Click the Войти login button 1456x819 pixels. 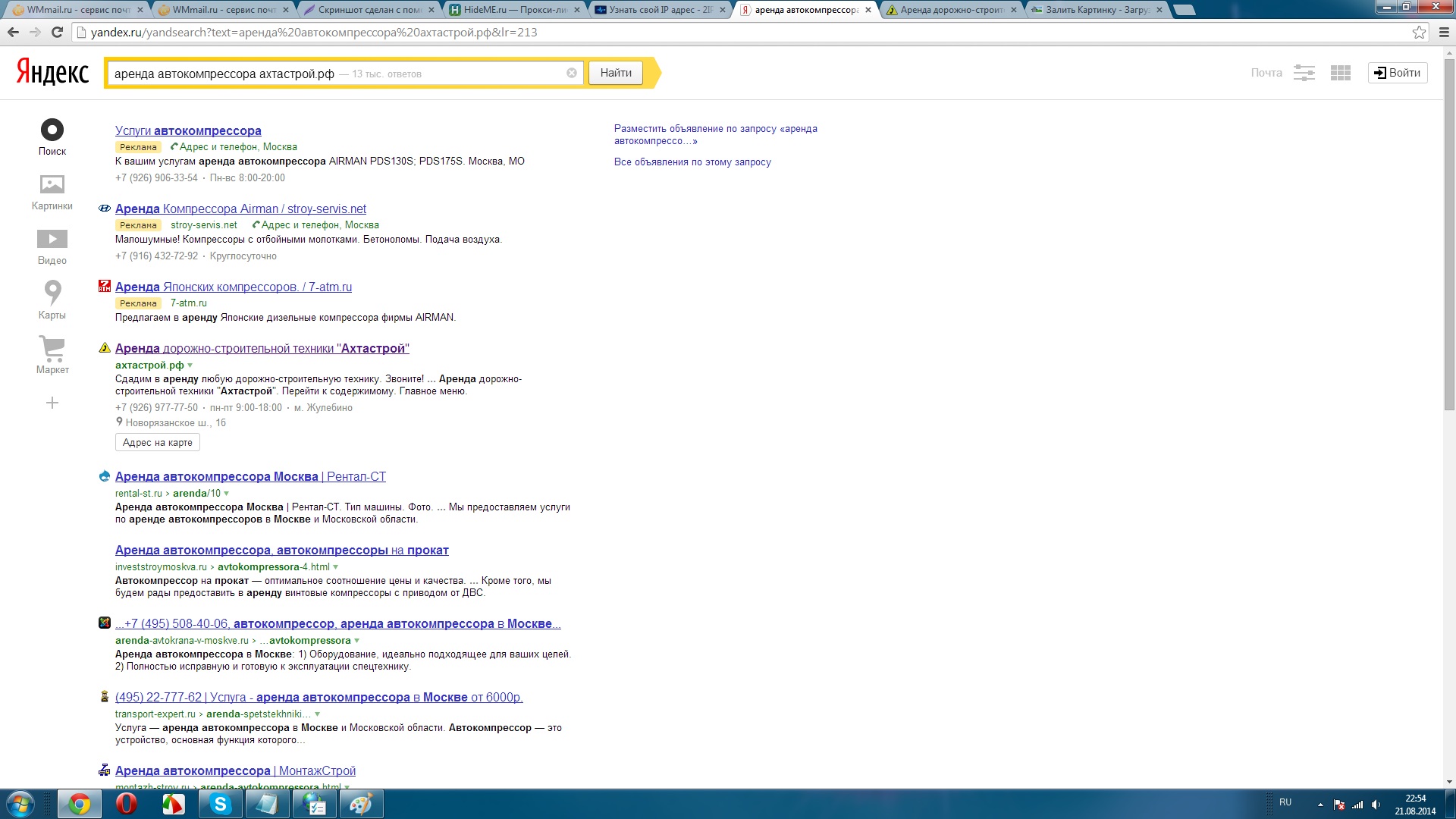pos(1398,73)
